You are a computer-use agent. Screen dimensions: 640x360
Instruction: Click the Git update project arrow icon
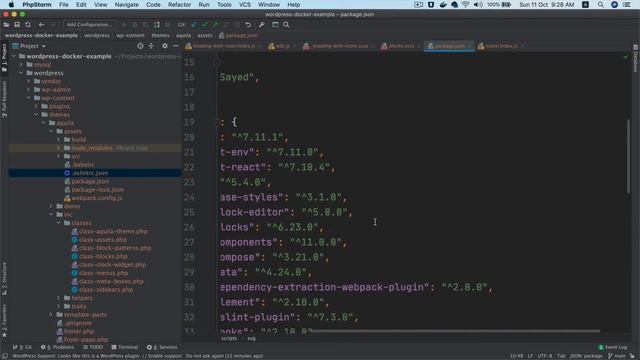pos(194,25)
